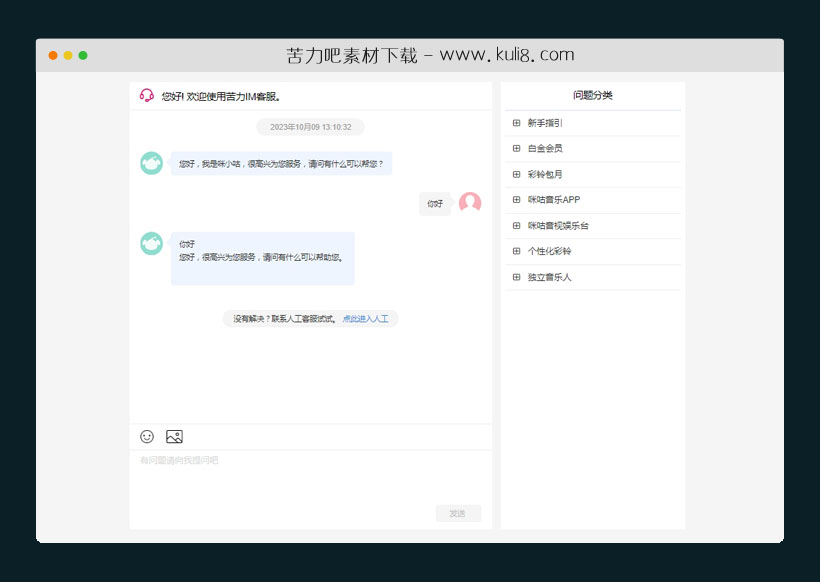Open the emoji picker smiley icon

(x=146, y=436)
